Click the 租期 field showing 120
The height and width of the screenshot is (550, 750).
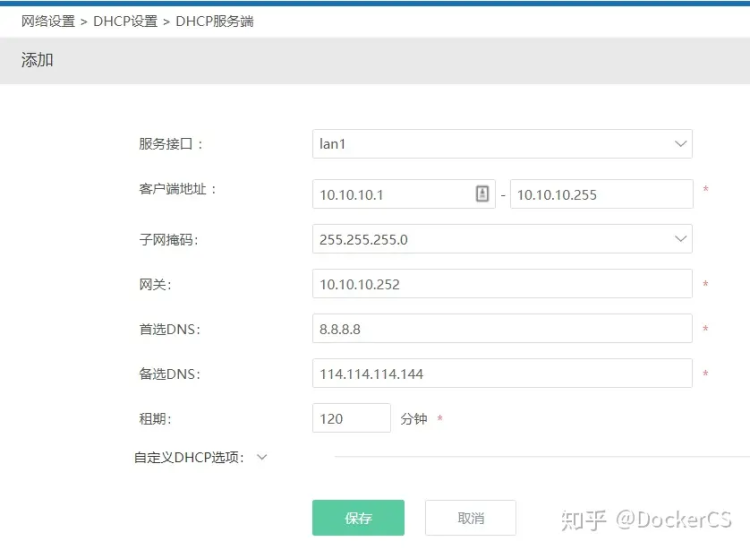click(x=352, y=418)
